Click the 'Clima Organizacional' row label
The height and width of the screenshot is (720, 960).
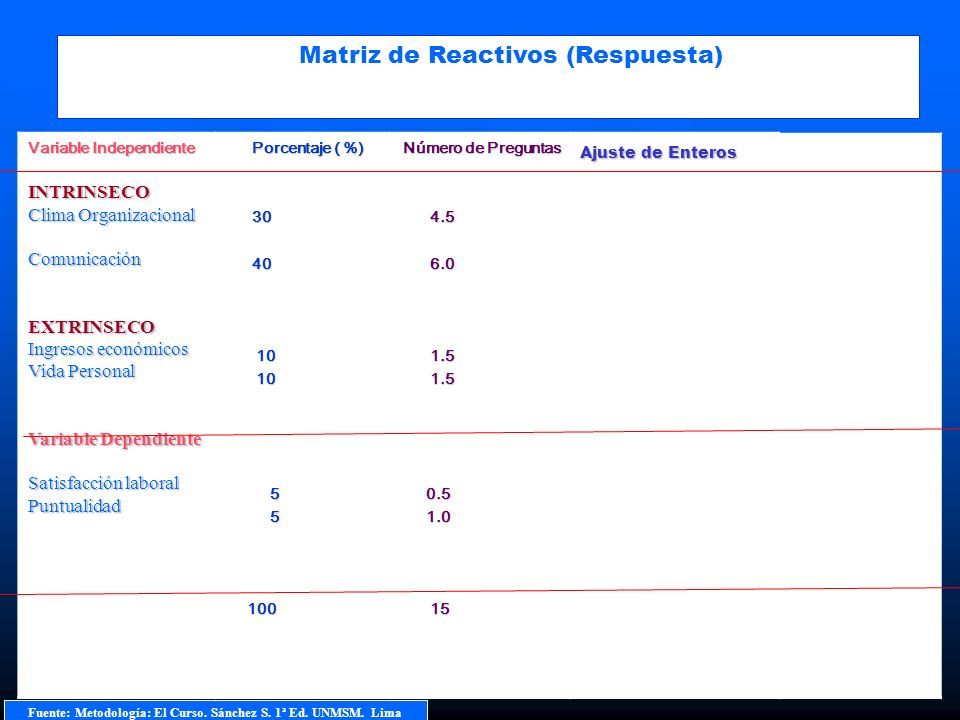point(111,216)
